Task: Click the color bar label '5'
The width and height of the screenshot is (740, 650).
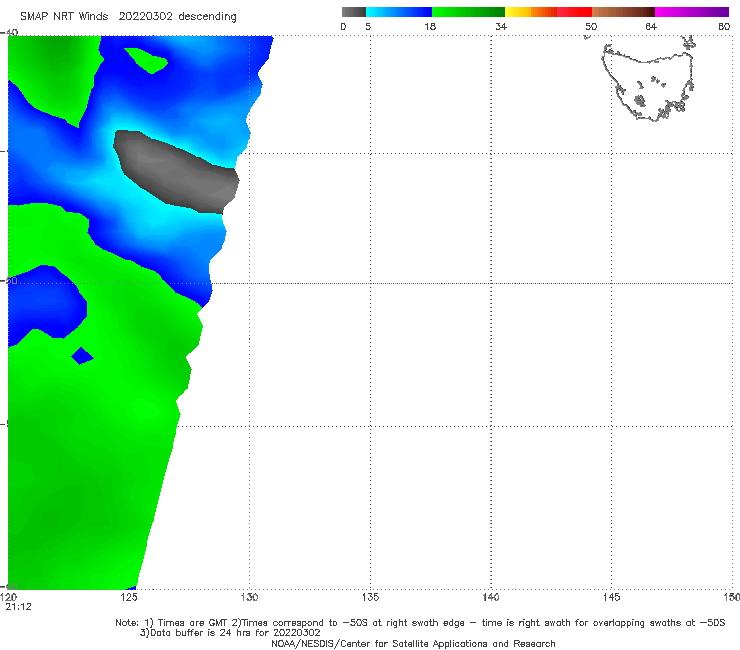Action: pyautogui.click(x=368, y=27)
